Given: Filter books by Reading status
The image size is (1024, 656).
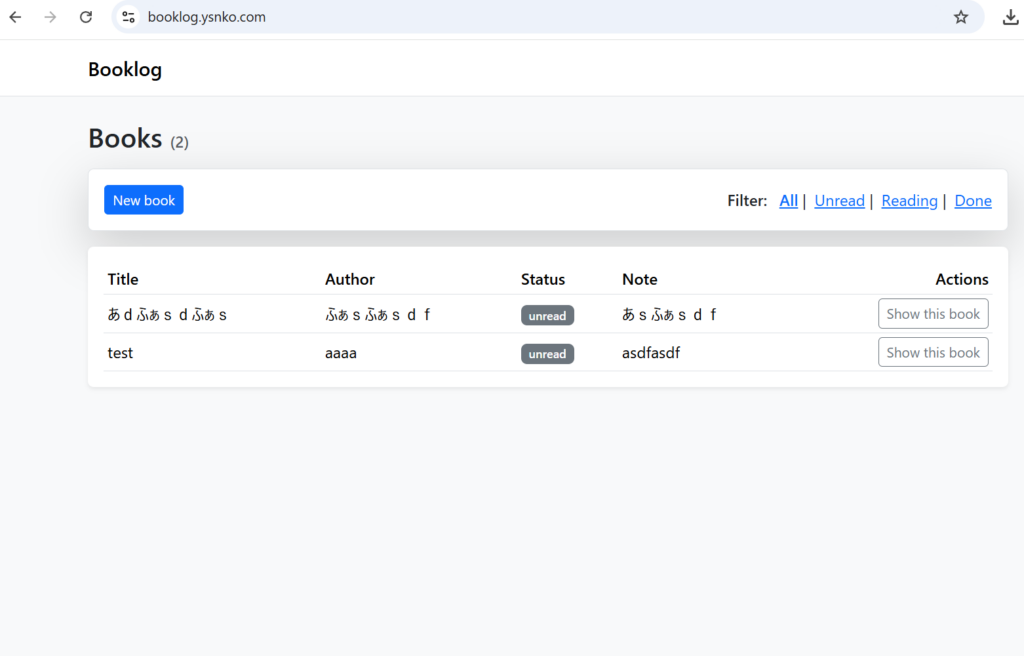Looking at the screenshot, I should pos(909,201).
